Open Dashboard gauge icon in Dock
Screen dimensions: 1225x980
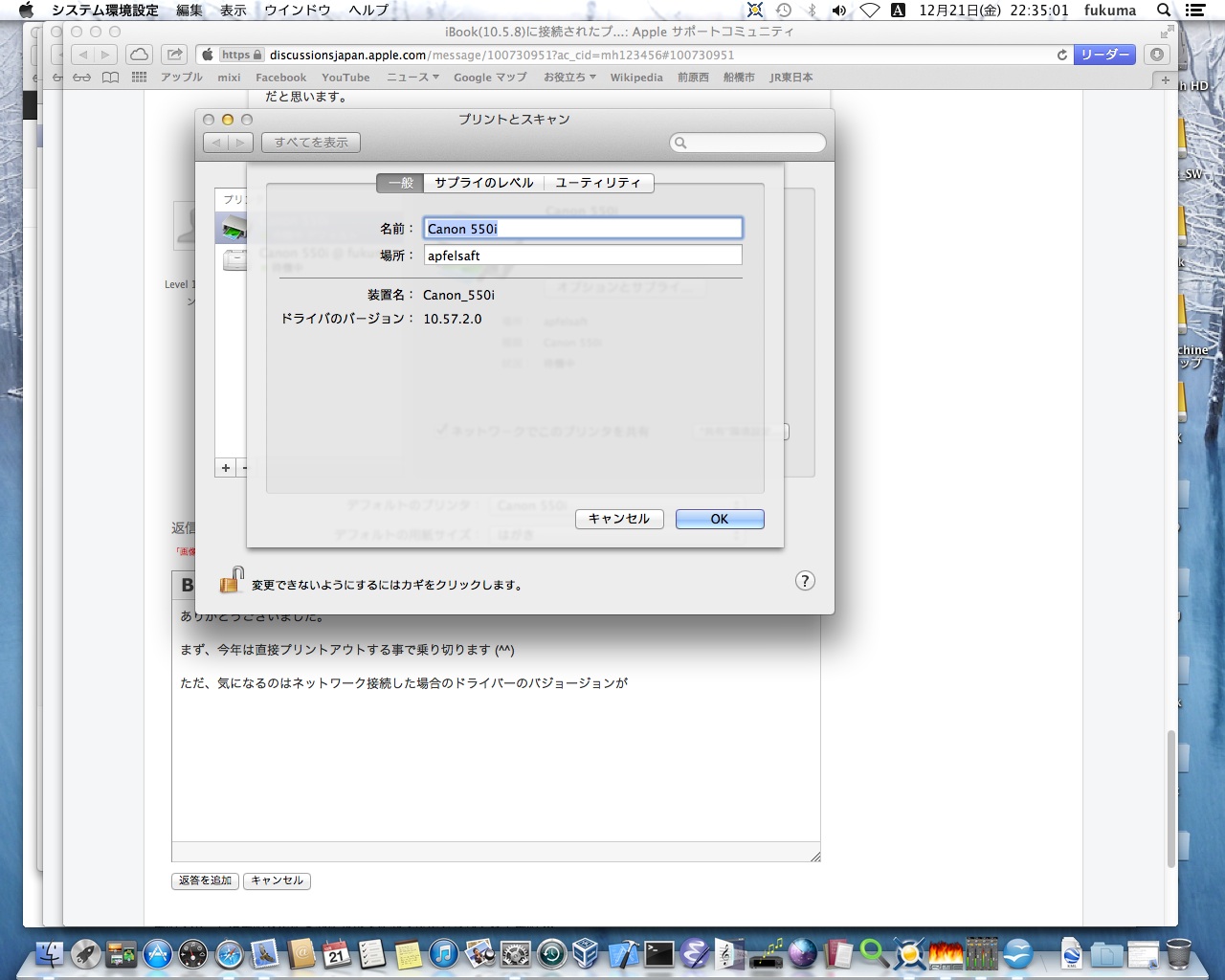193,953
